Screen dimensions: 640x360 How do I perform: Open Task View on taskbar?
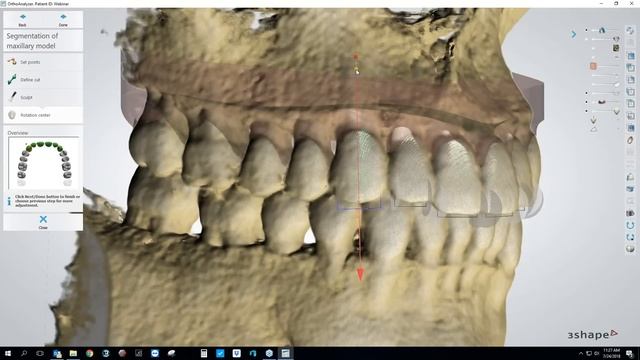[x=40, y=353]
